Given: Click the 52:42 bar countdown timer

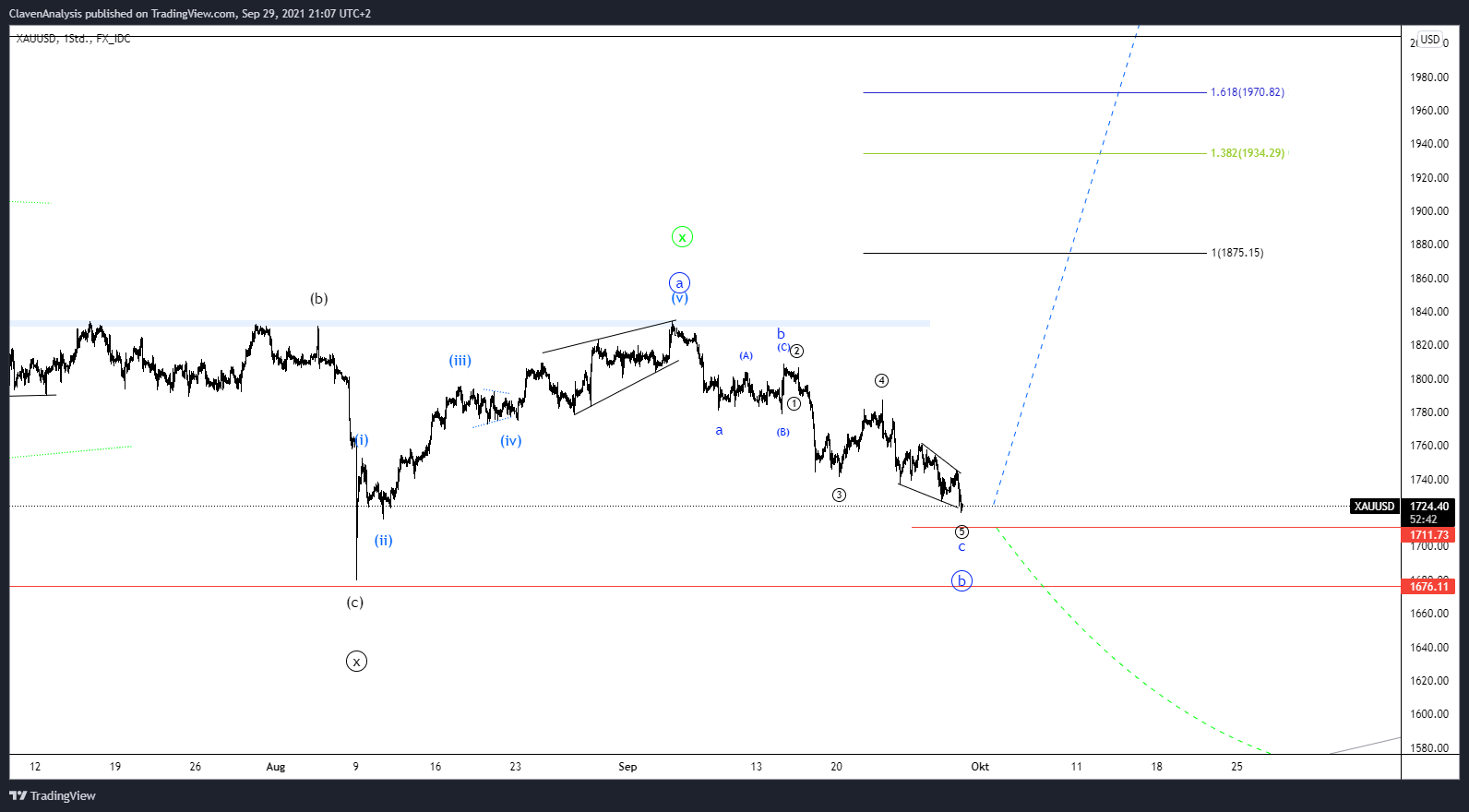Looking at the screenshot, I should click(x=1424, y=519).
